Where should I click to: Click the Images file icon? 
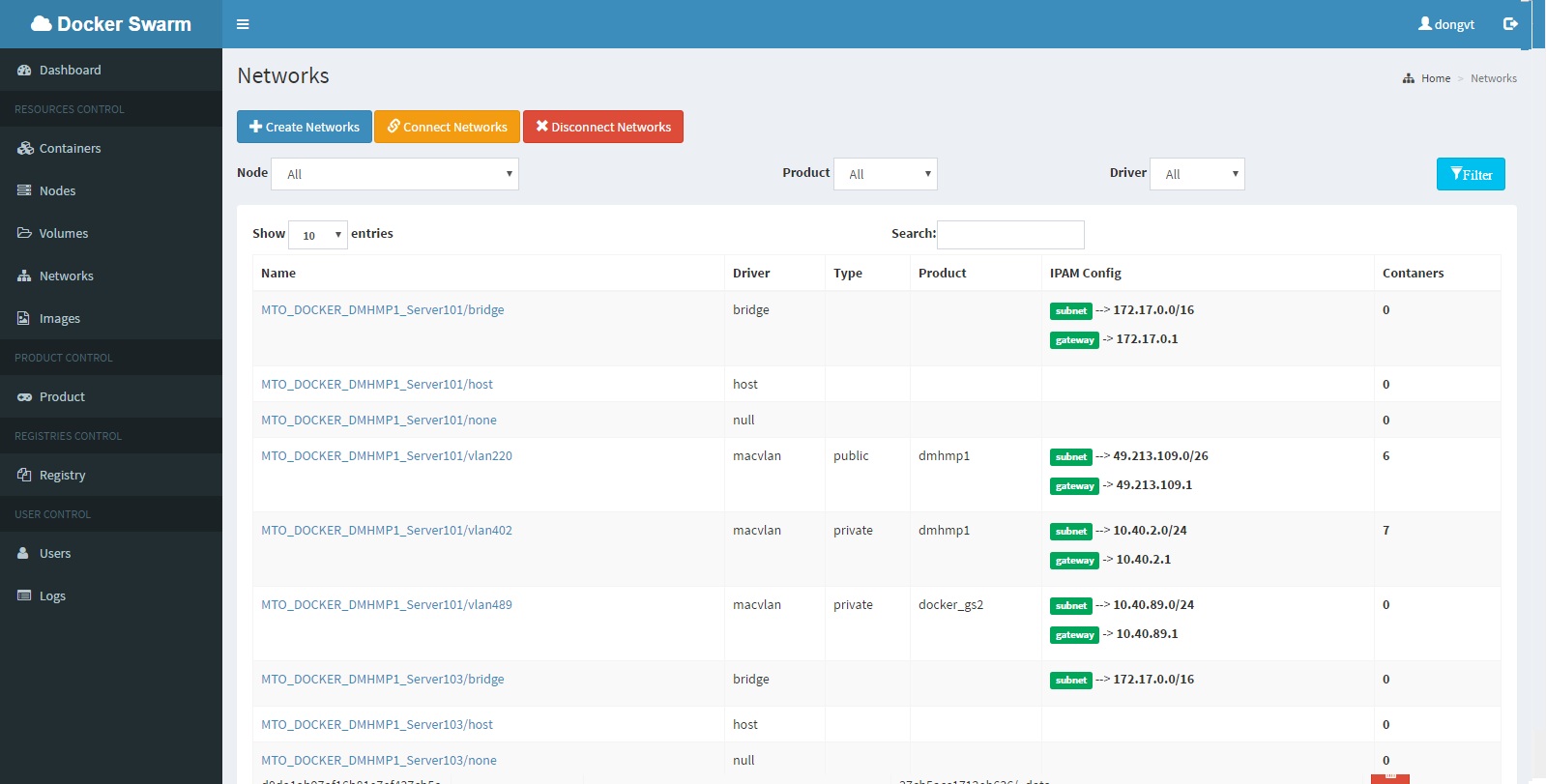(x=23, y=319)
